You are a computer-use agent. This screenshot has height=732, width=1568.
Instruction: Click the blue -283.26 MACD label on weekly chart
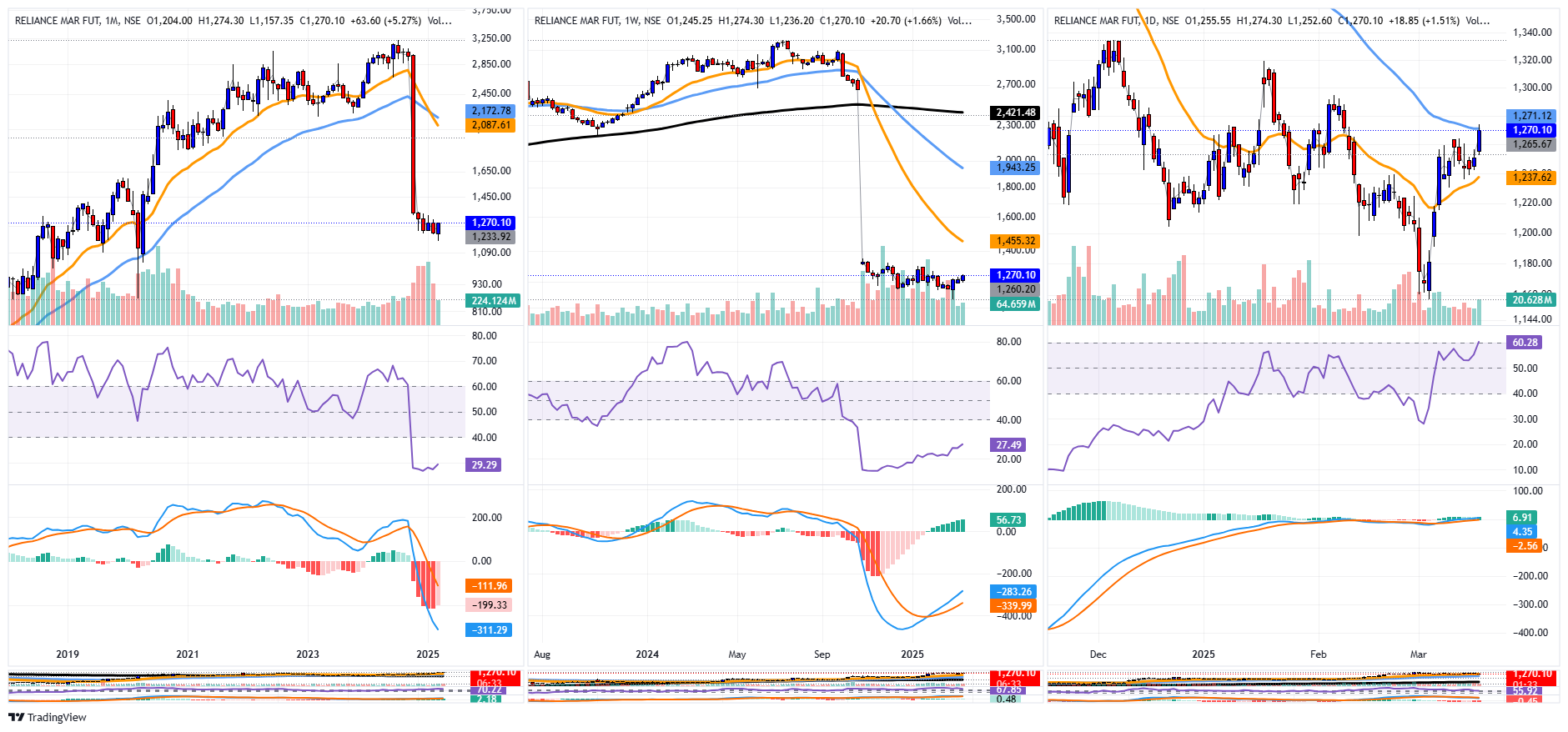click(x=1013, y=592)
